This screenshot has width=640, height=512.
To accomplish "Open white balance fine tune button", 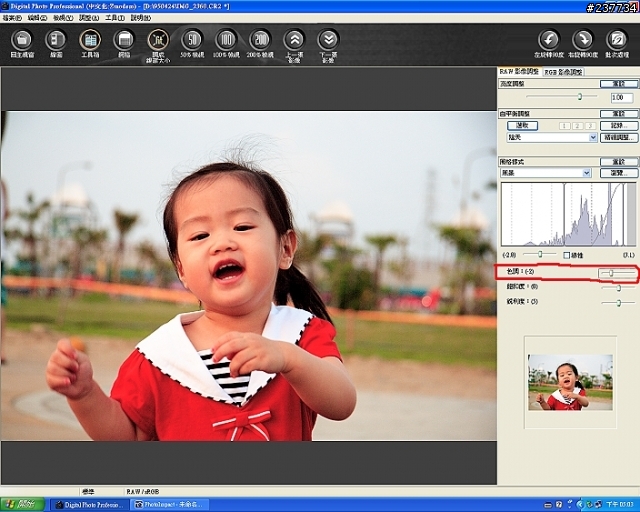I will click(619, 138).
